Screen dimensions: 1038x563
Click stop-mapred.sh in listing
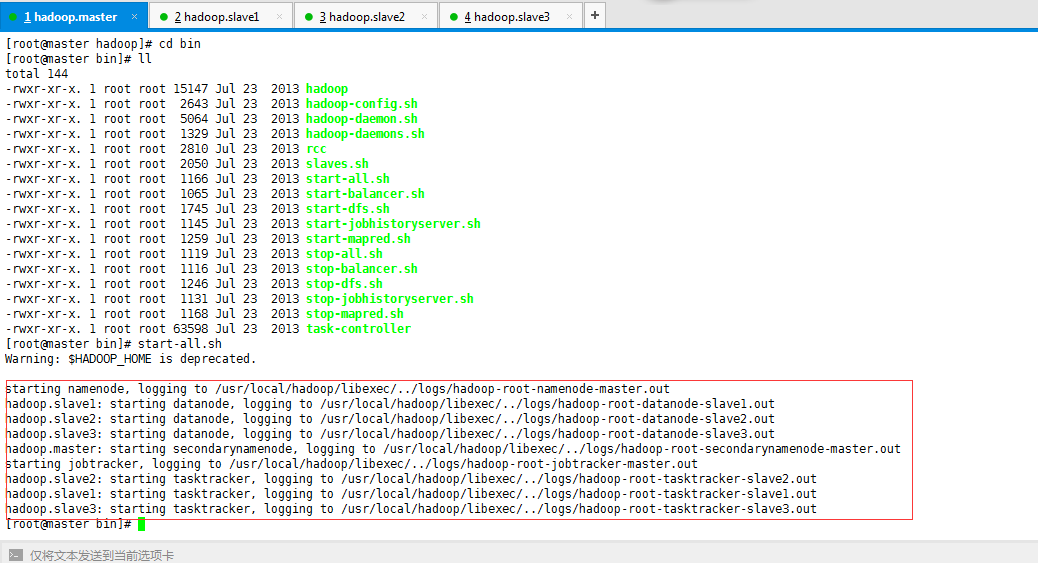point(355,314)
